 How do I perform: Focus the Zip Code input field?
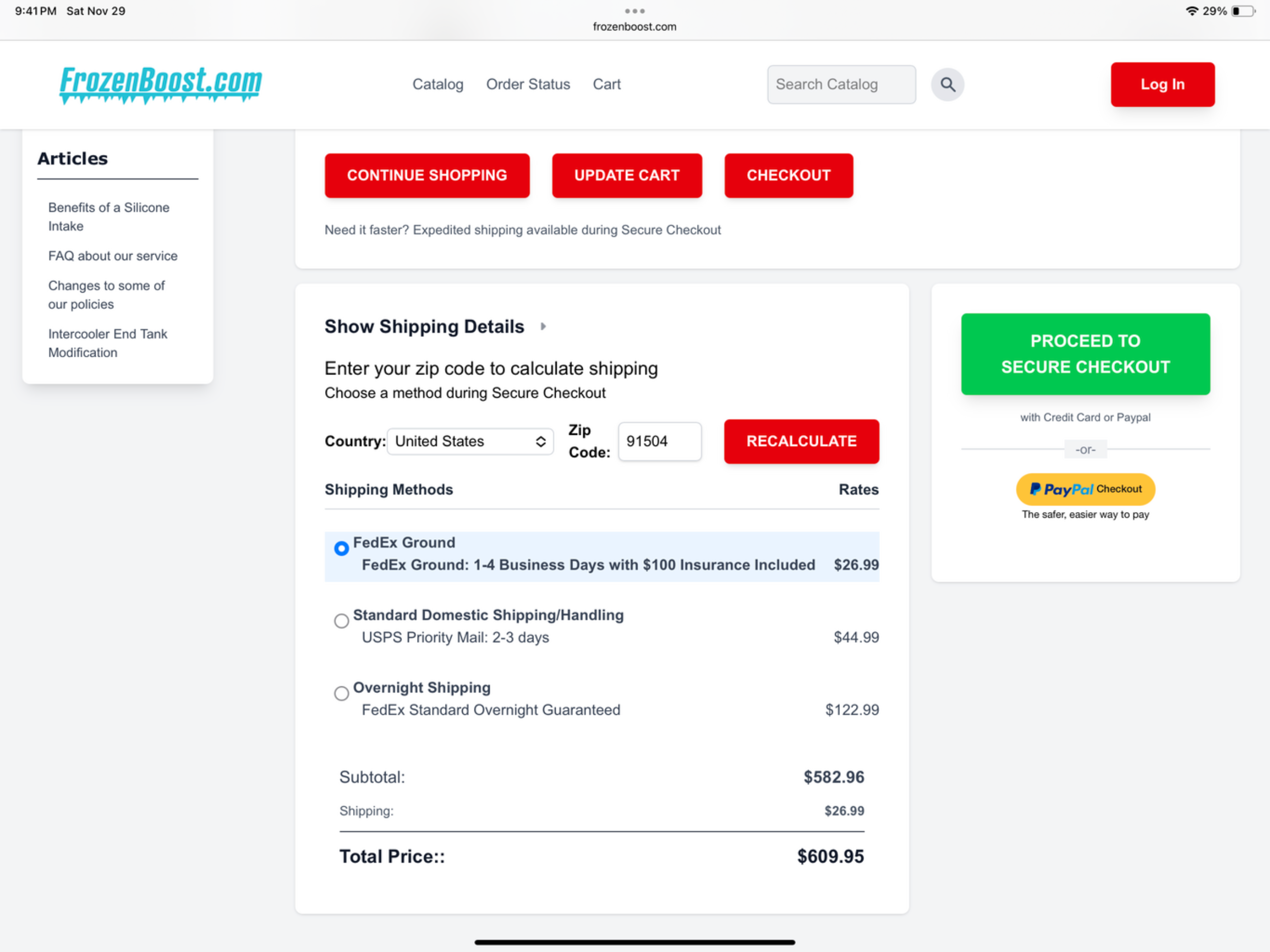tap(659, 441)
